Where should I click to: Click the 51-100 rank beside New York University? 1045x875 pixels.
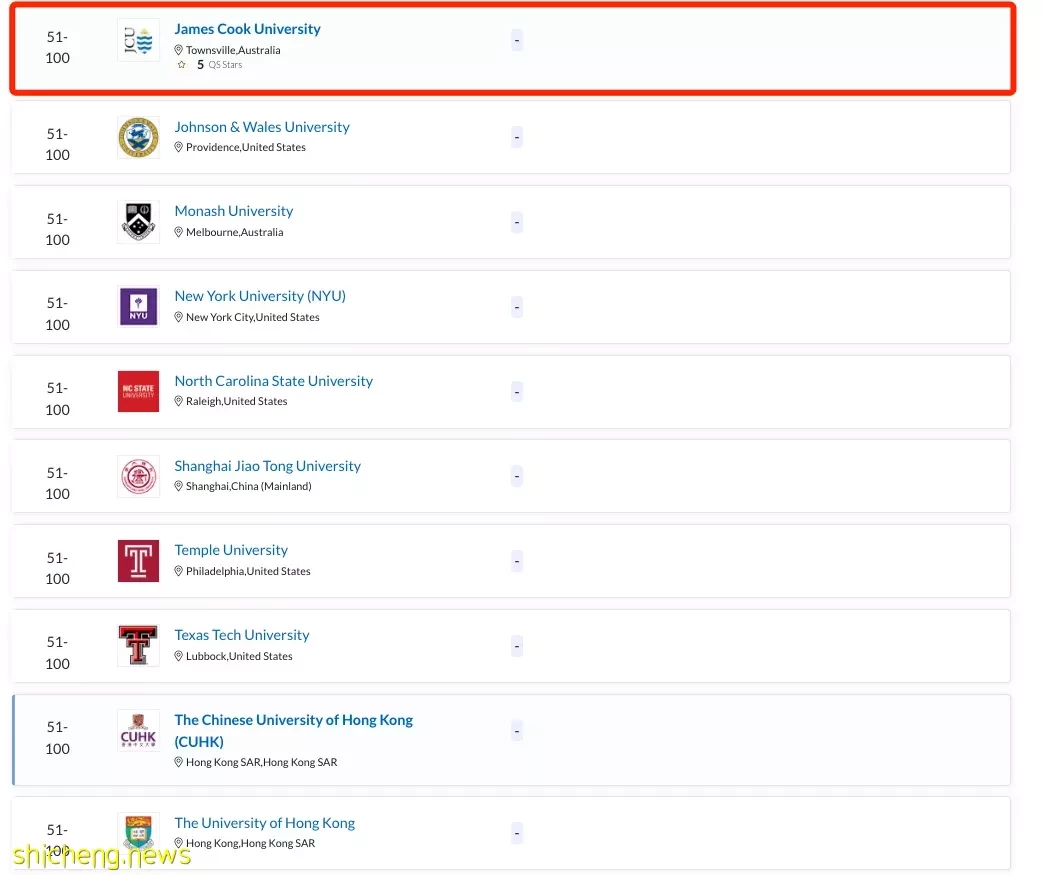(x=57, y=314)
